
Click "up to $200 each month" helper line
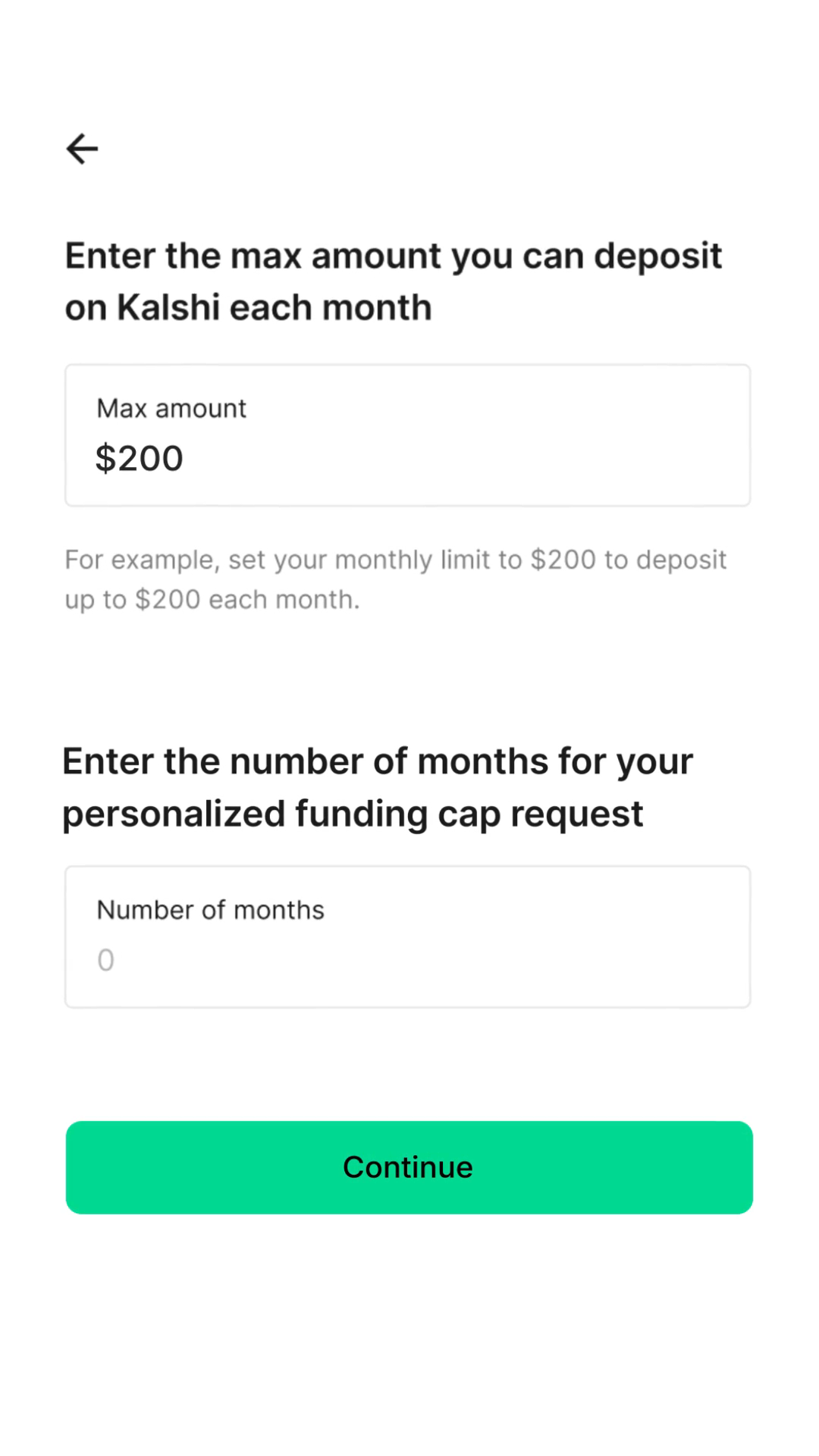coord(212,600)
